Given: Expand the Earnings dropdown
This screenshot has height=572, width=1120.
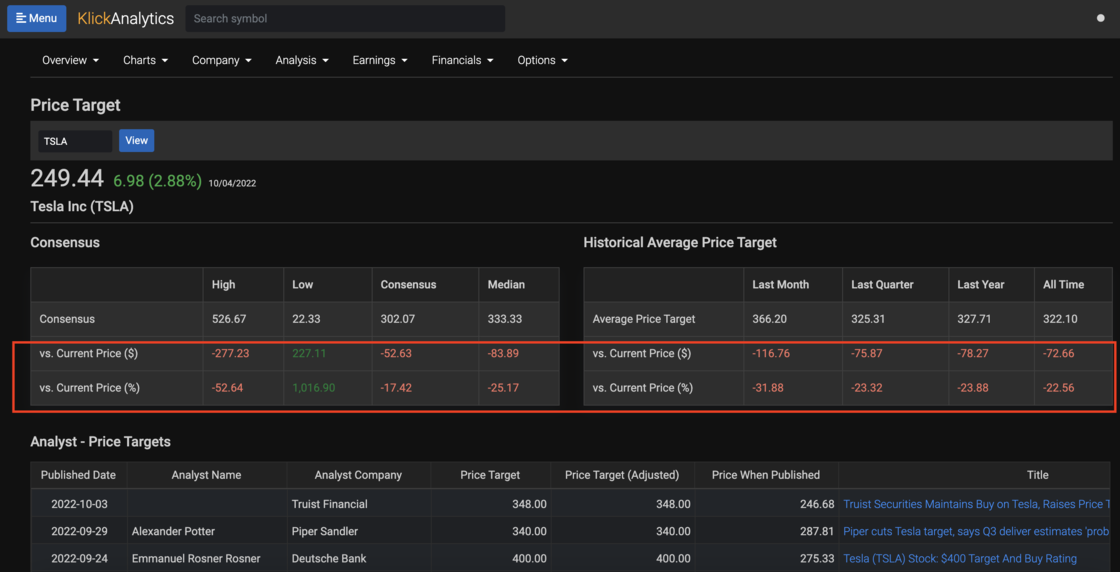Looking at the screenshot, I should tap(380, 61).
